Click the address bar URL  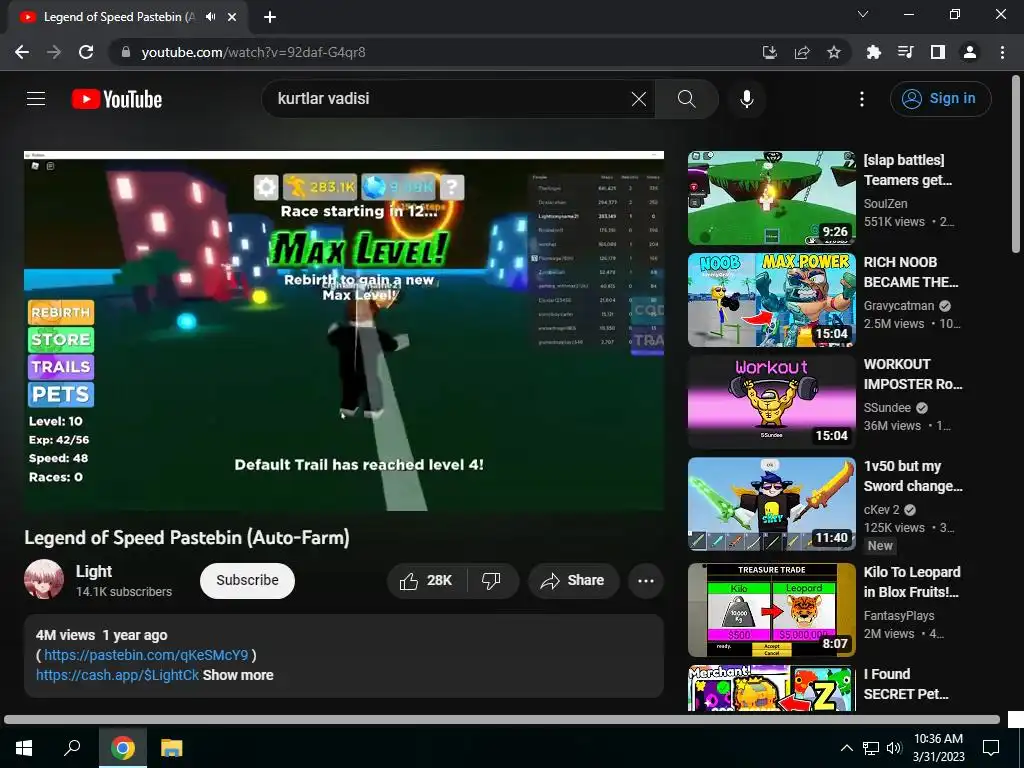253,52
